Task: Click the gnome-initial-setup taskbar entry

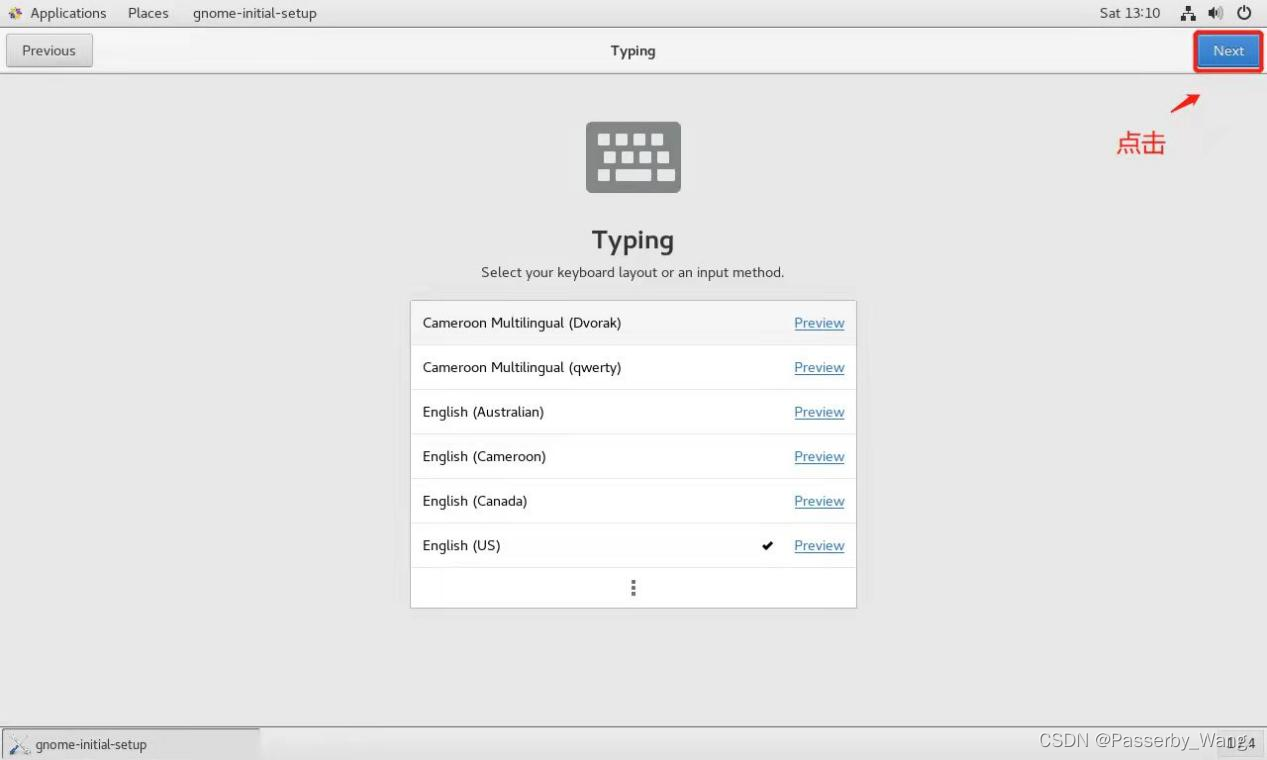Action: pyautogui.click(x=131, y=744)
